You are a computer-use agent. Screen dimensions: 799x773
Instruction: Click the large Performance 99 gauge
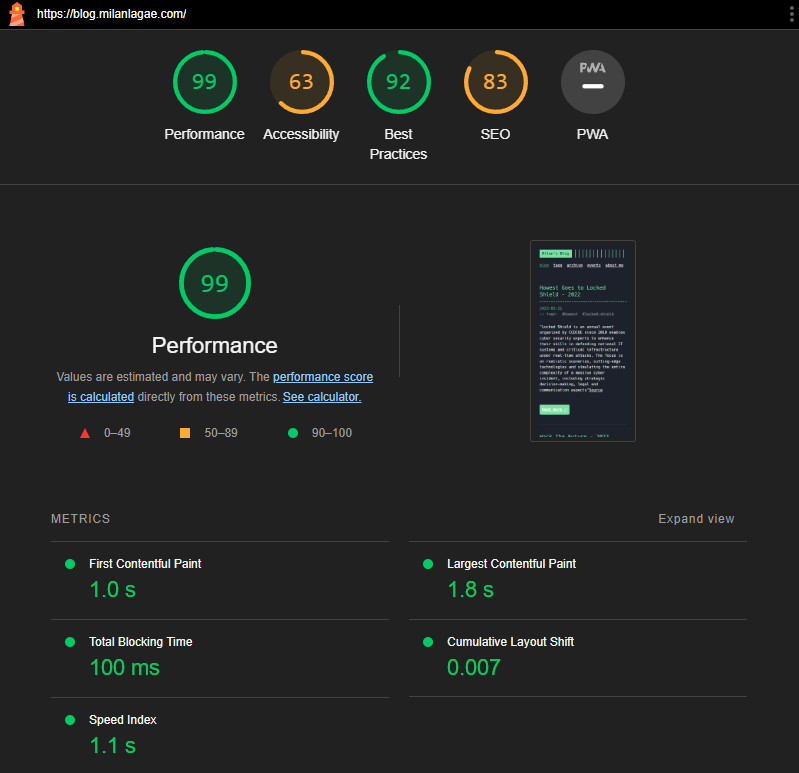pyautogui.click(x=215, y=283)
